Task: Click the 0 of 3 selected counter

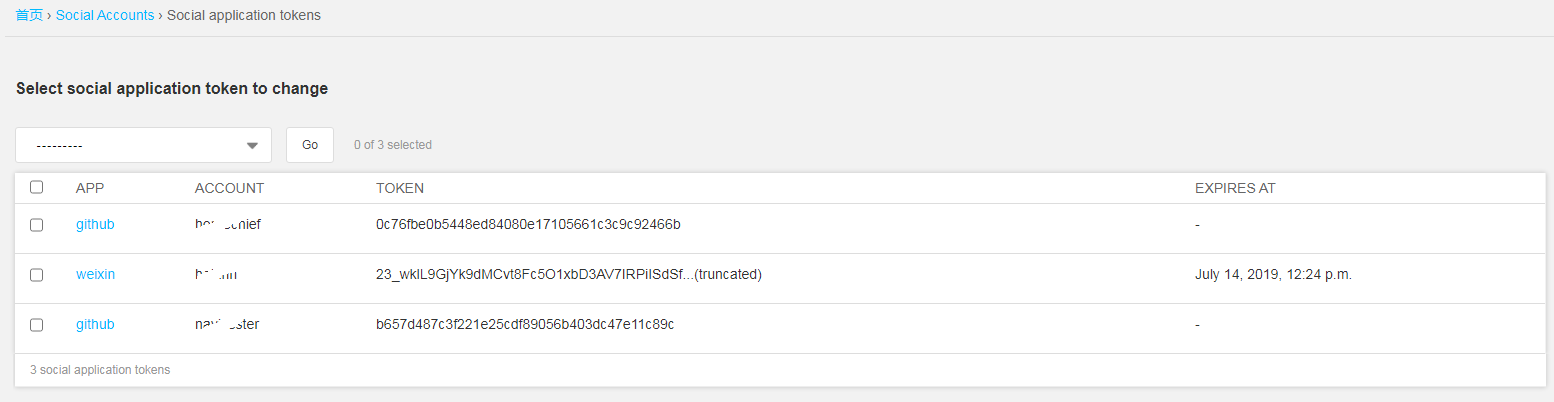Action: click(x=393, y=145)
